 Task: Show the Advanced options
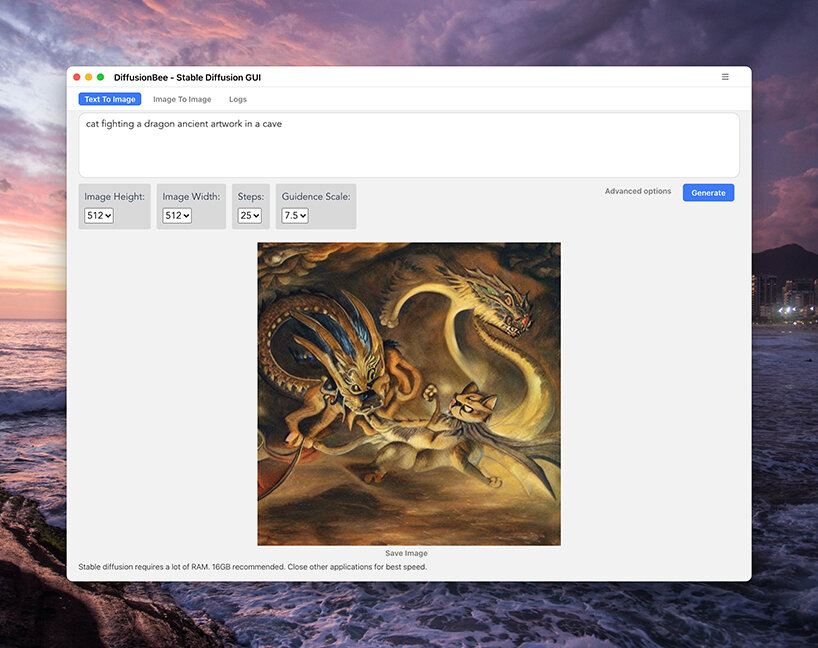point(637,191)
